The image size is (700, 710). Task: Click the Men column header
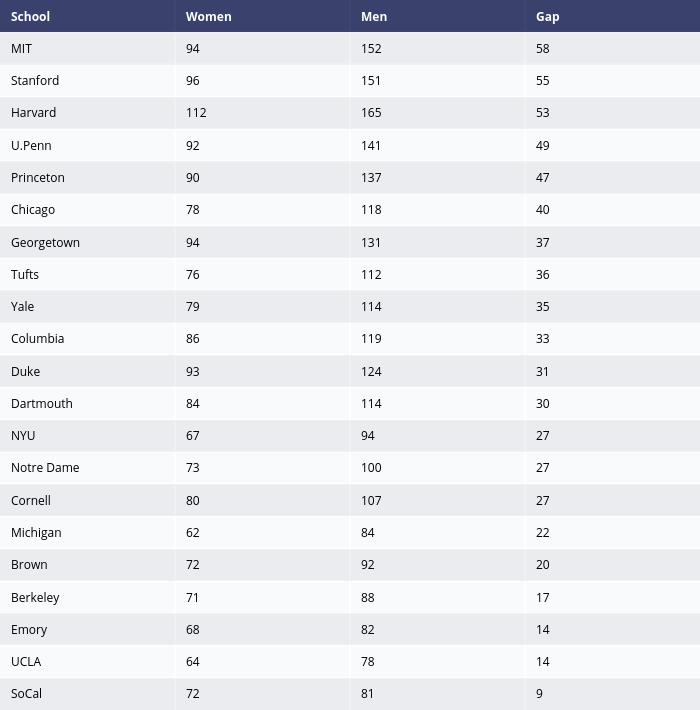click(373, 16)
